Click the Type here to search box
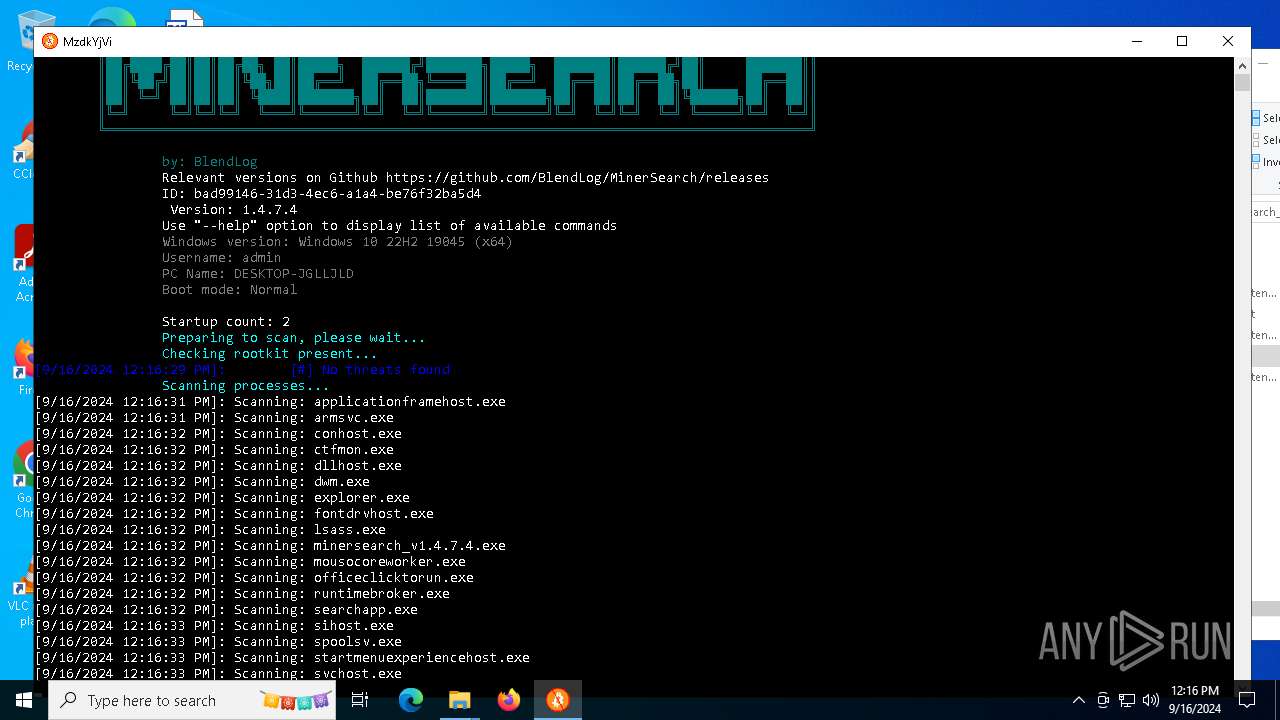 click(x=192, y=700)
